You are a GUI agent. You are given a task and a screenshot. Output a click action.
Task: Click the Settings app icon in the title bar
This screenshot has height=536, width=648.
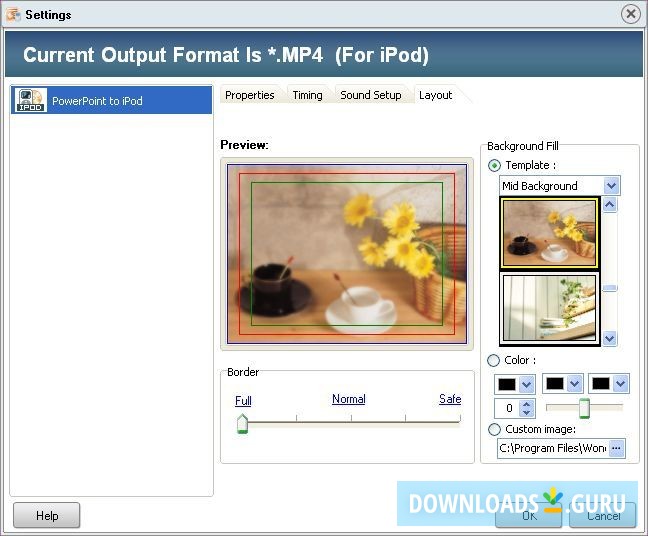tap(13, 14)
